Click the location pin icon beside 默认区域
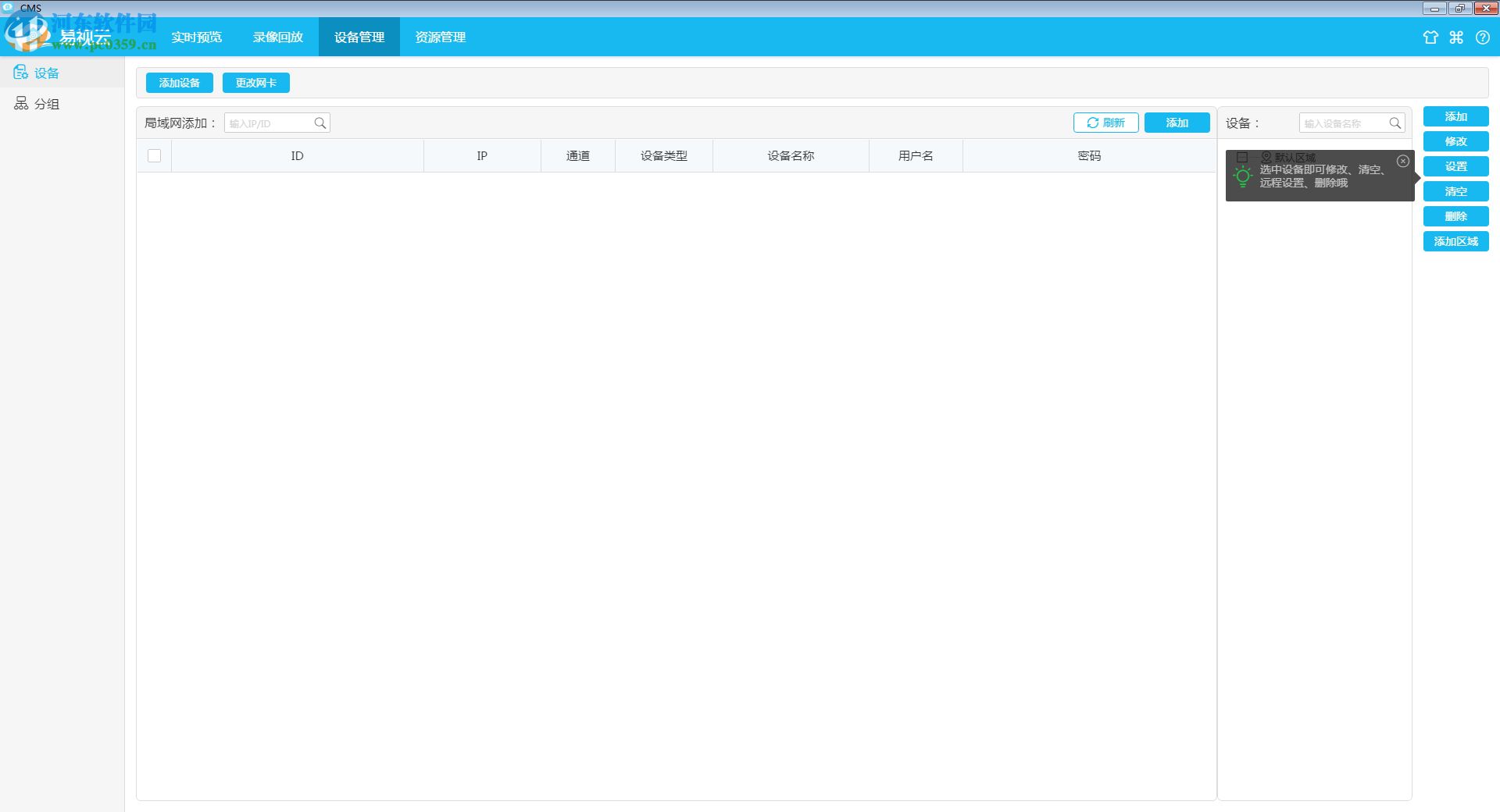This screenshot has height=812, width=1500. point(1266,156)
